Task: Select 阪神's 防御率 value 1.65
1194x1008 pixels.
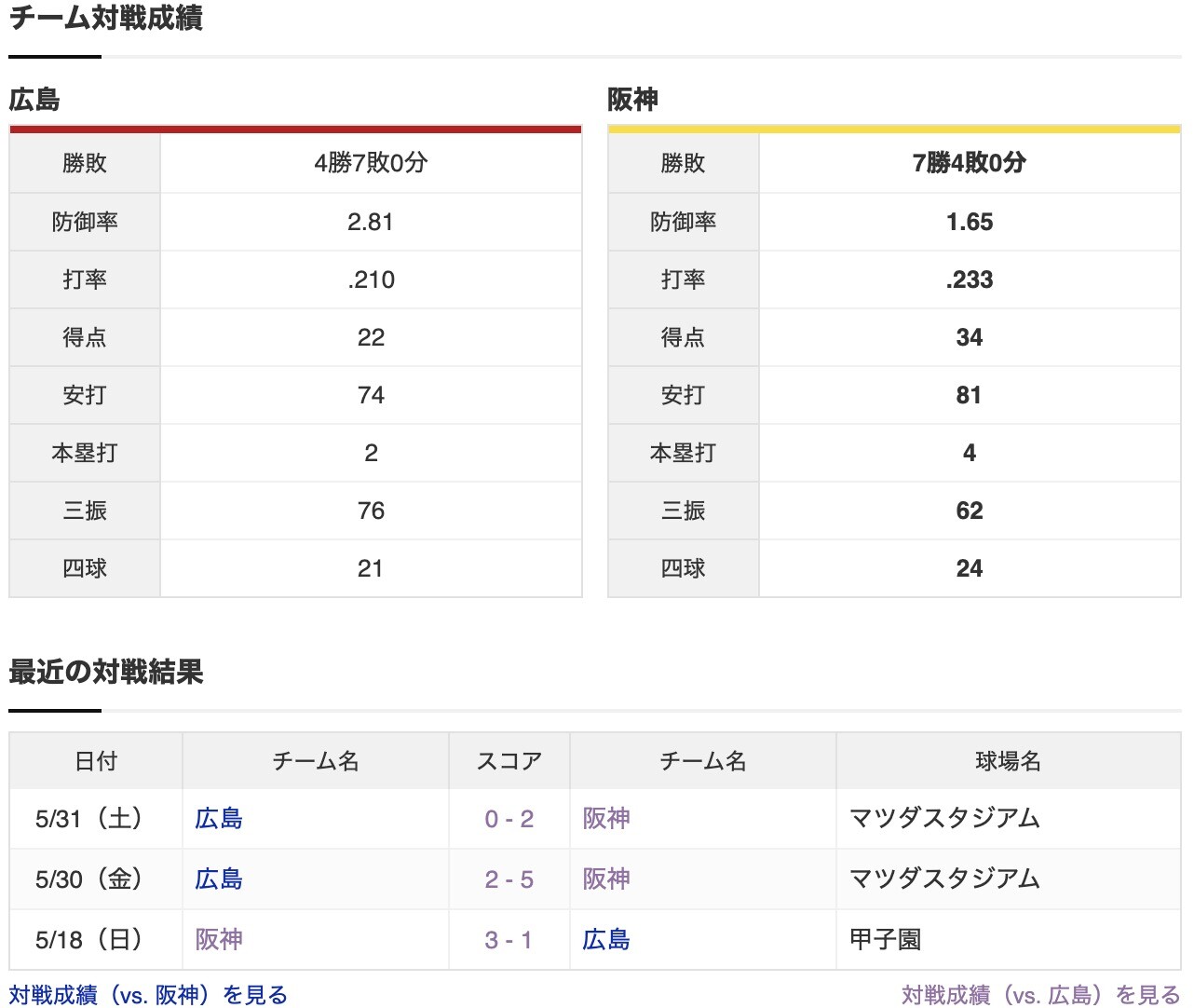Action: 970,222
